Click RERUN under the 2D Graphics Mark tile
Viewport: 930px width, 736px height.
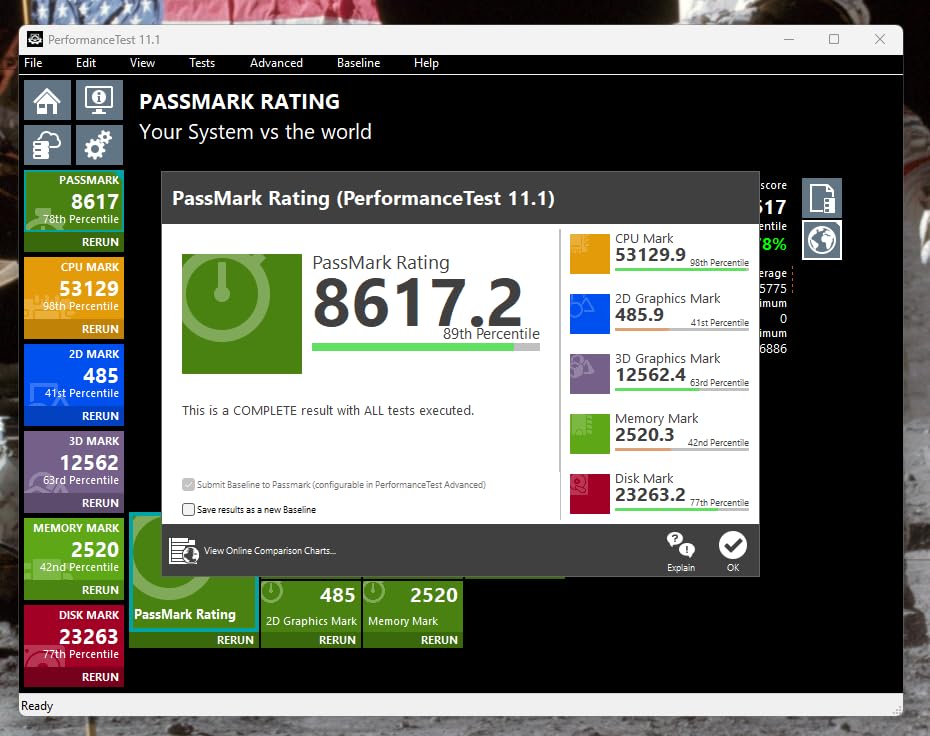coord(337,641)
